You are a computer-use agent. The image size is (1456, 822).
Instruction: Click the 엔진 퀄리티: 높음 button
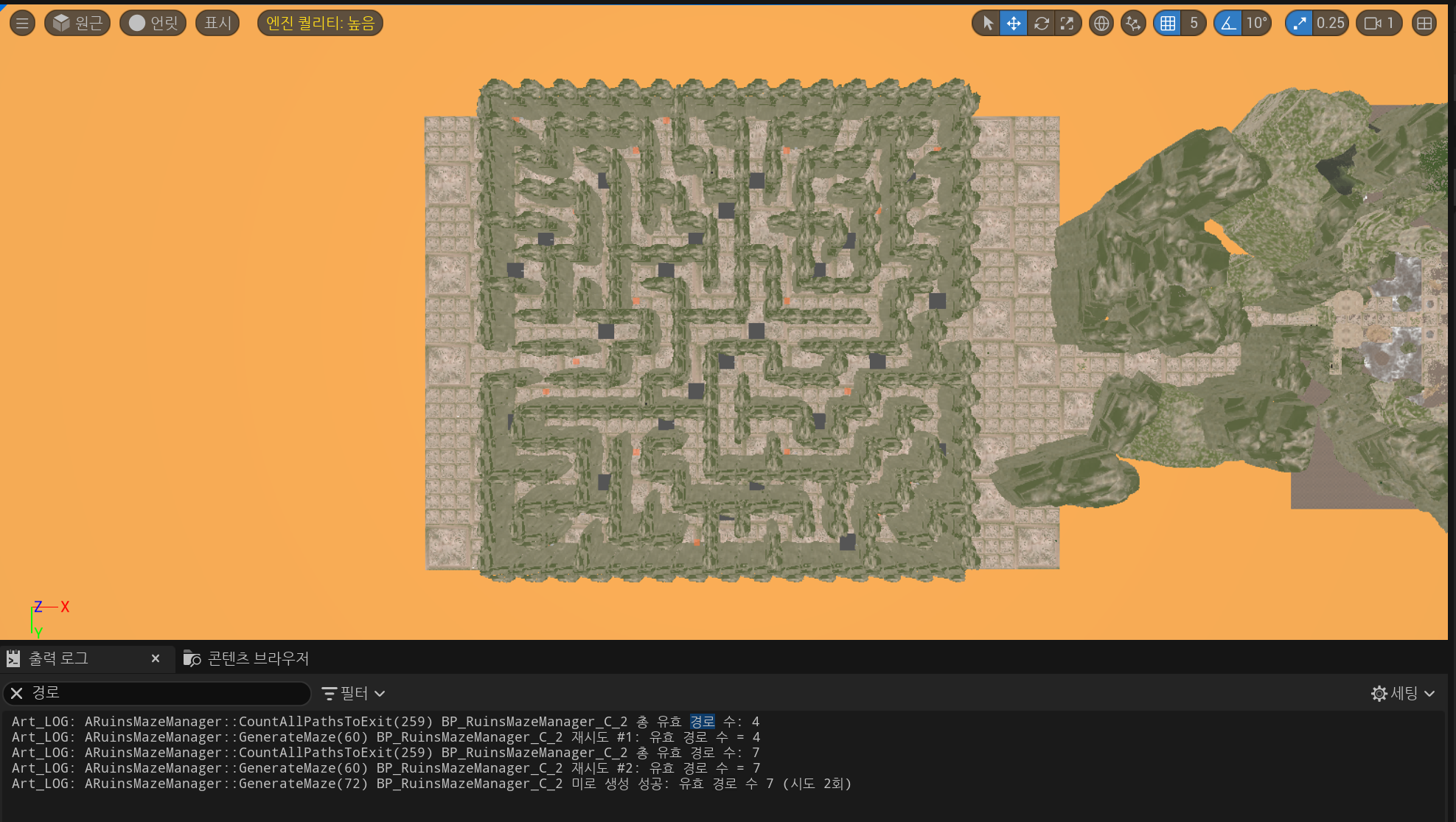[x=320, y=23]
